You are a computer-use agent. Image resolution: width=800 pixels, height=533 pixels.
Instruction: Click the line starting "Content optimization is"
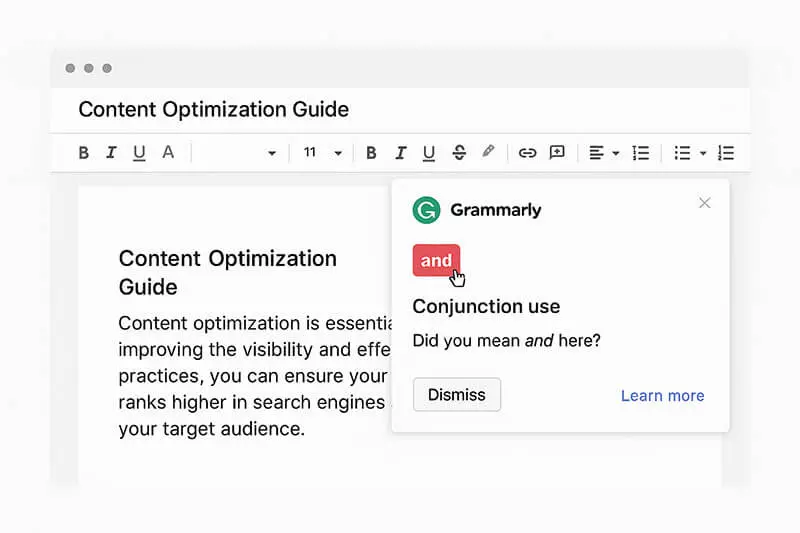(255, 323)
